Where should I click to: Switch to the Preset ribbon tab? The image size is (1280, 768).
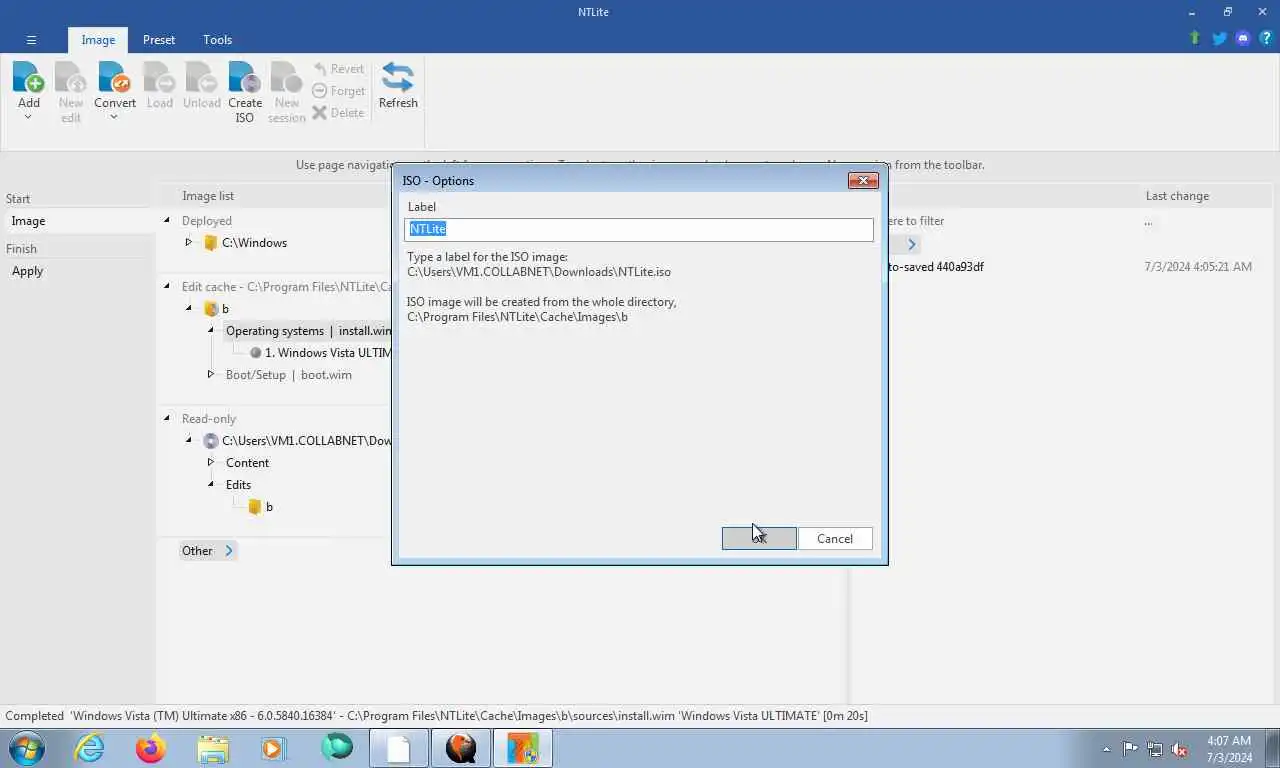(x=158, y=40)
